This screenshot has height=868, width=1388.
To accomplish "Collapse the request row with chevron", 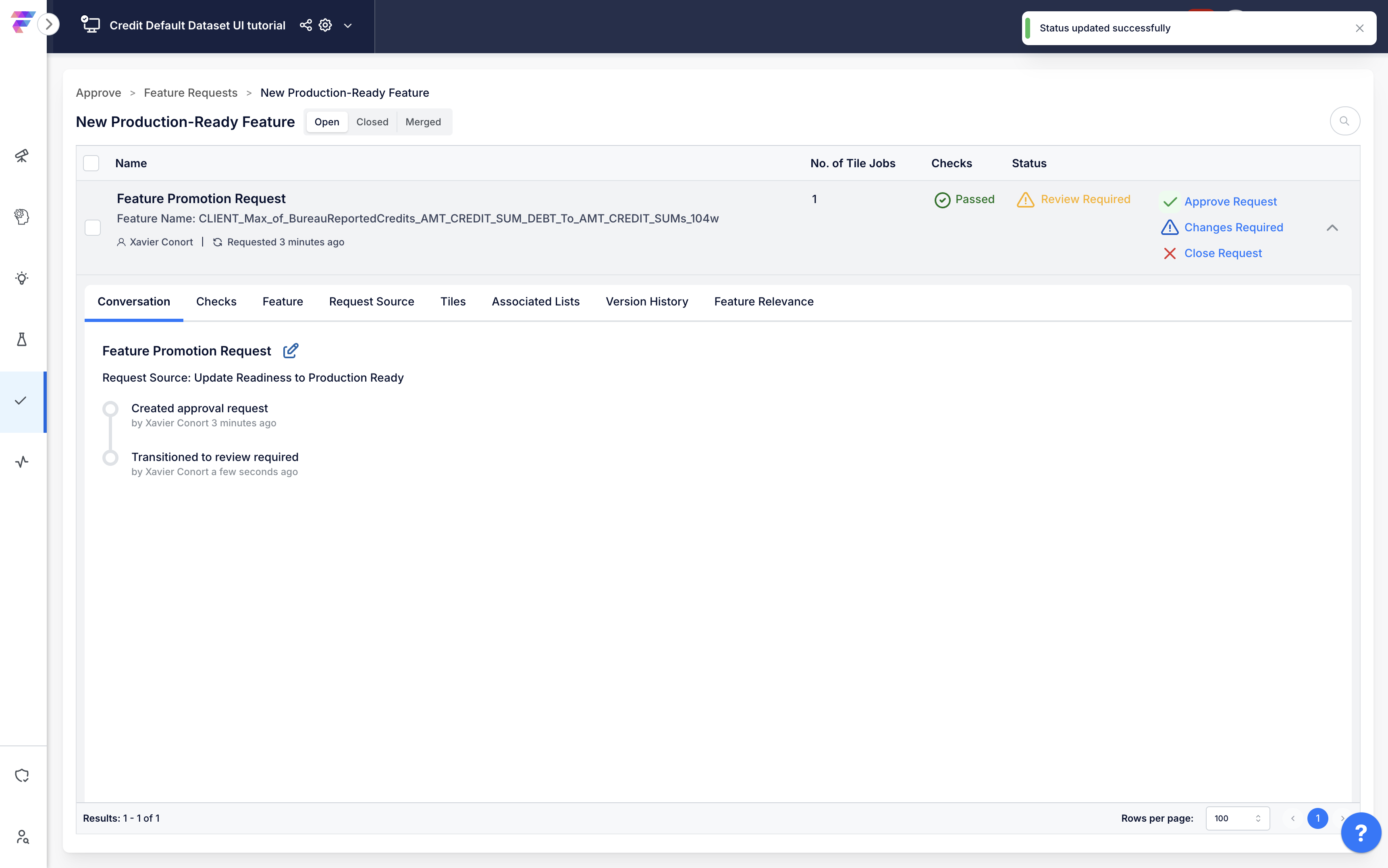I will (x=1332, y=228).
